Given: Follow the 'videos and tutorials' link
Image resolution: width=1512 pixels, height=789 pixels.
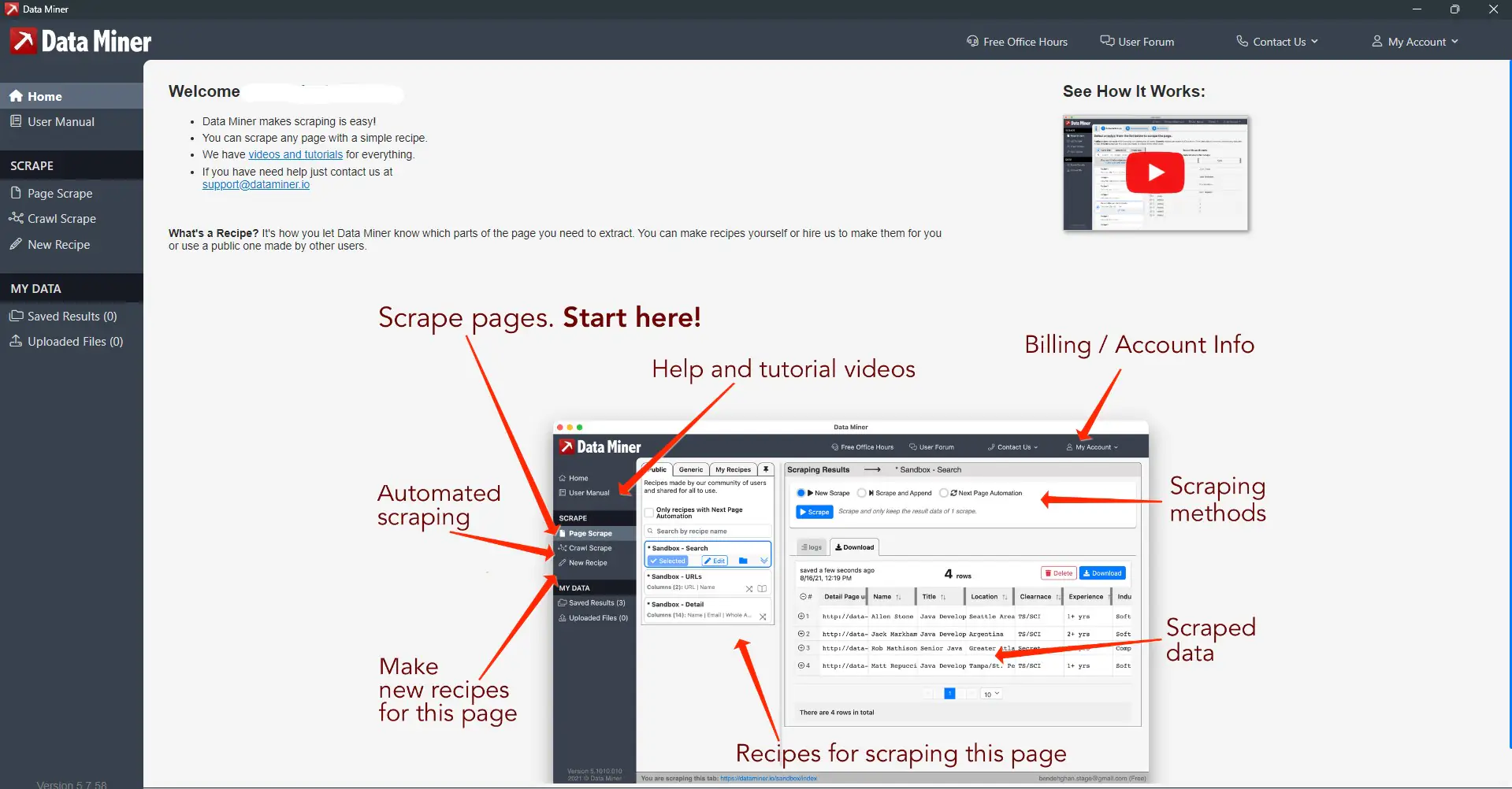Looking at the screenshot, I should (295, 154).
